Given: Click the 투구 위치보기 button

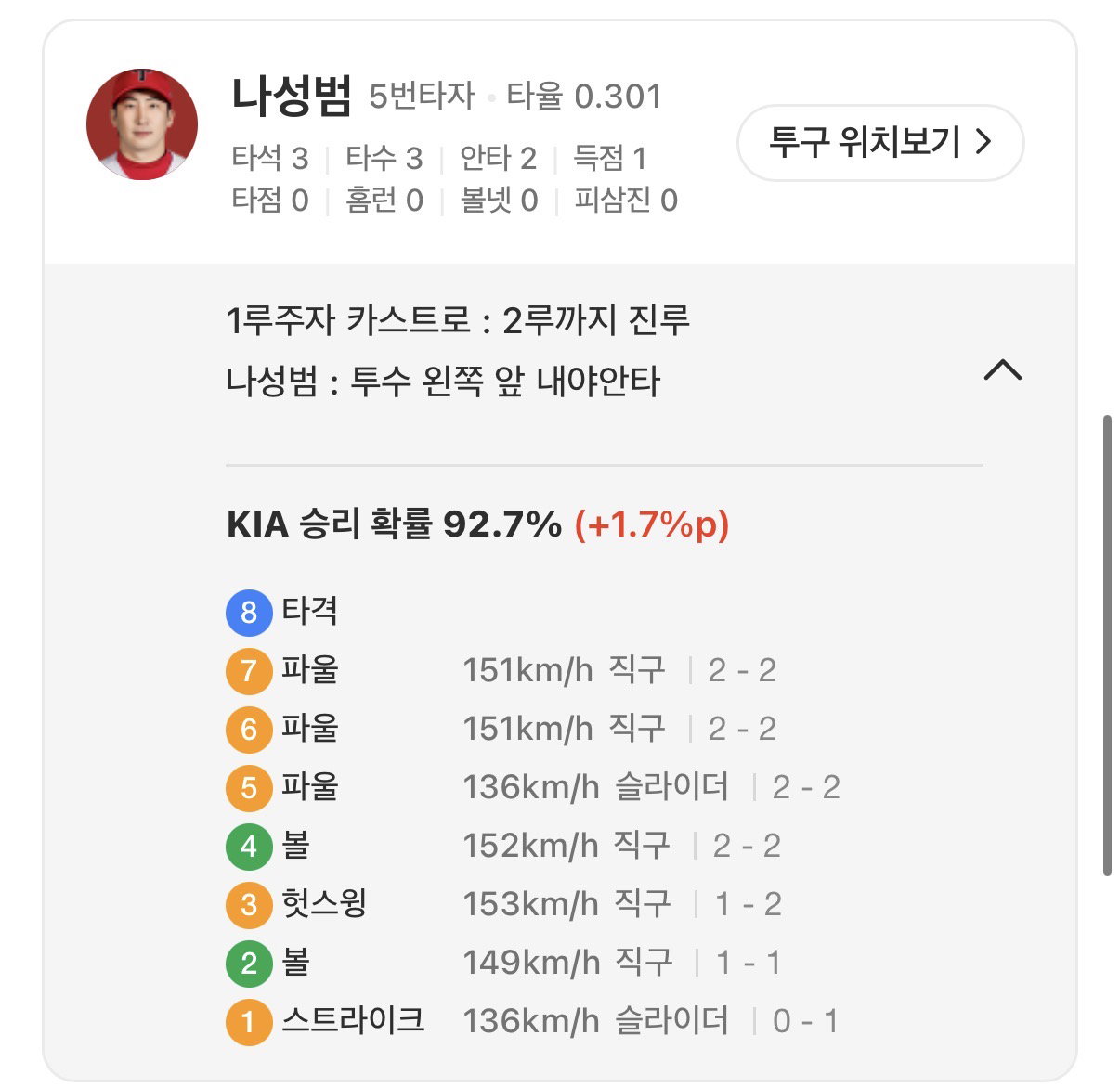Looking at the screenshot, I should point(880,143).
